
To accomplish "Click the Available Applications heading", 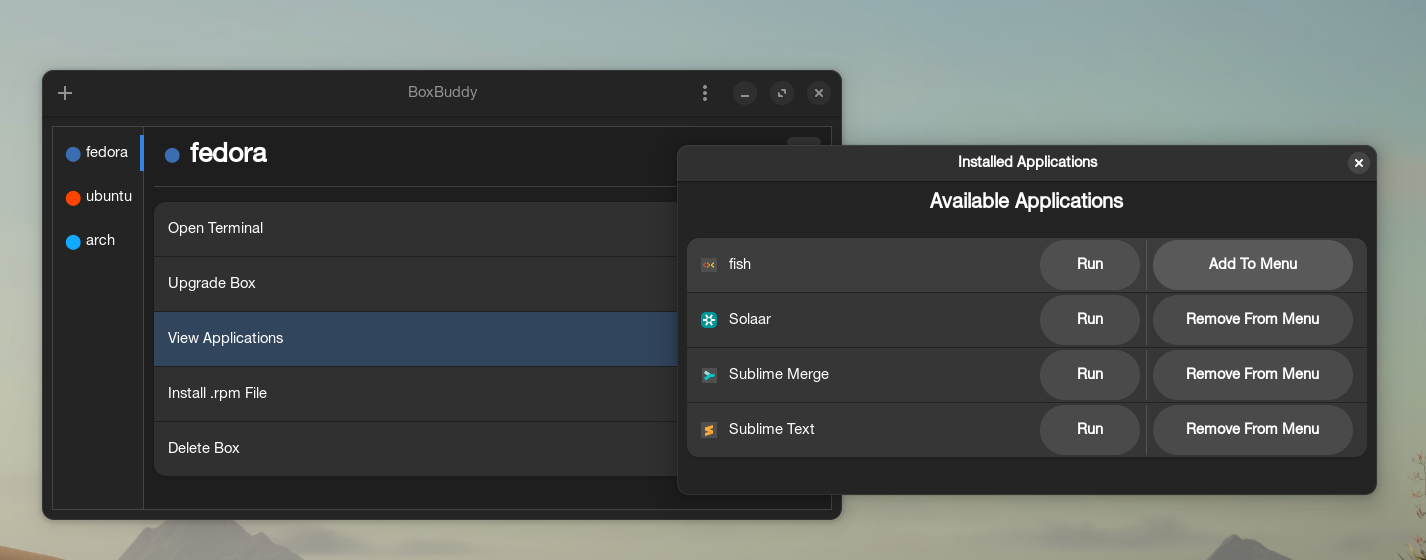I will [1027, 202].
